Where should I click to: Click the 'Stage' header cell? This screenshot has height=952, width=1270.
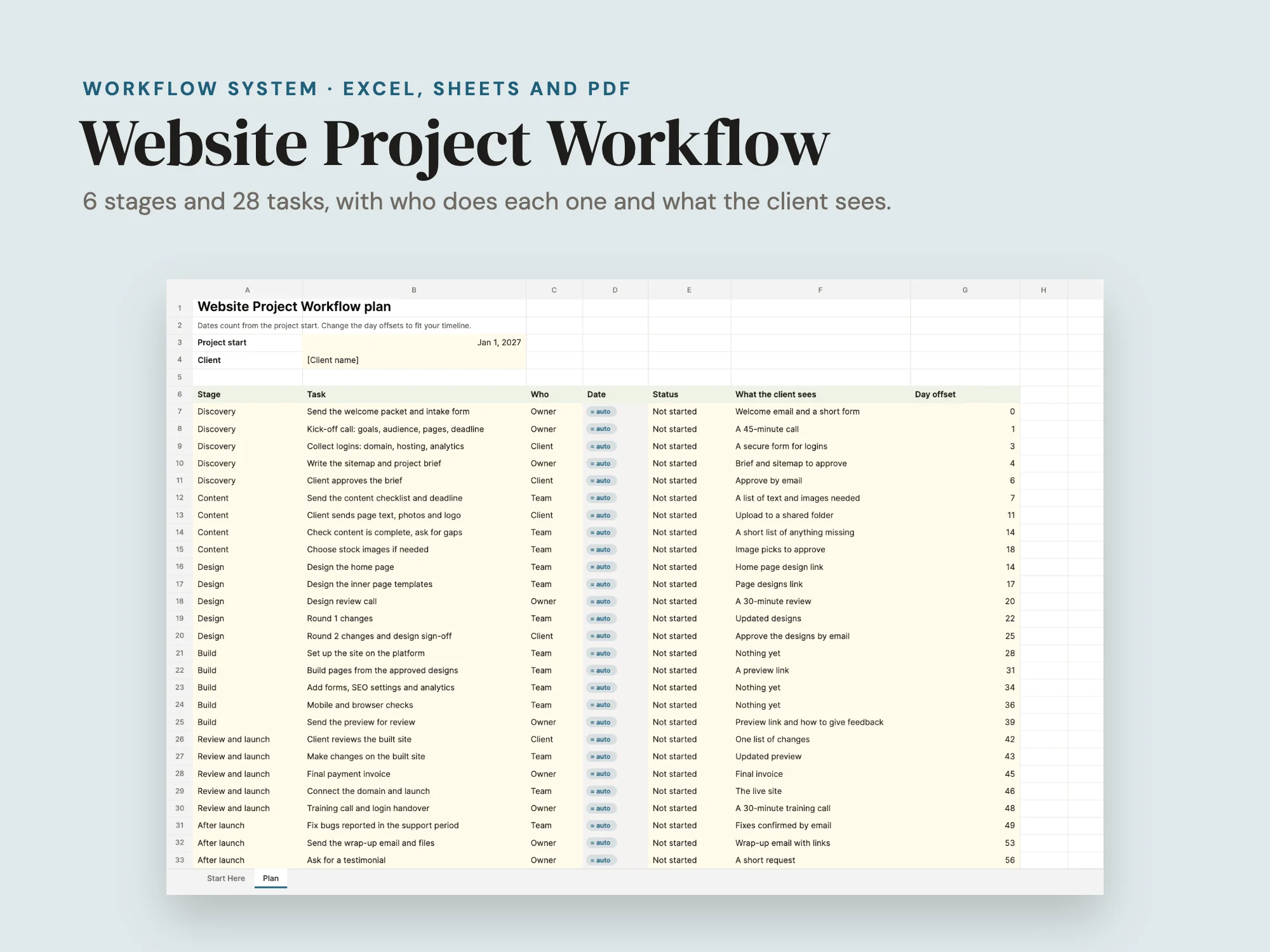[x=248, y=394]
